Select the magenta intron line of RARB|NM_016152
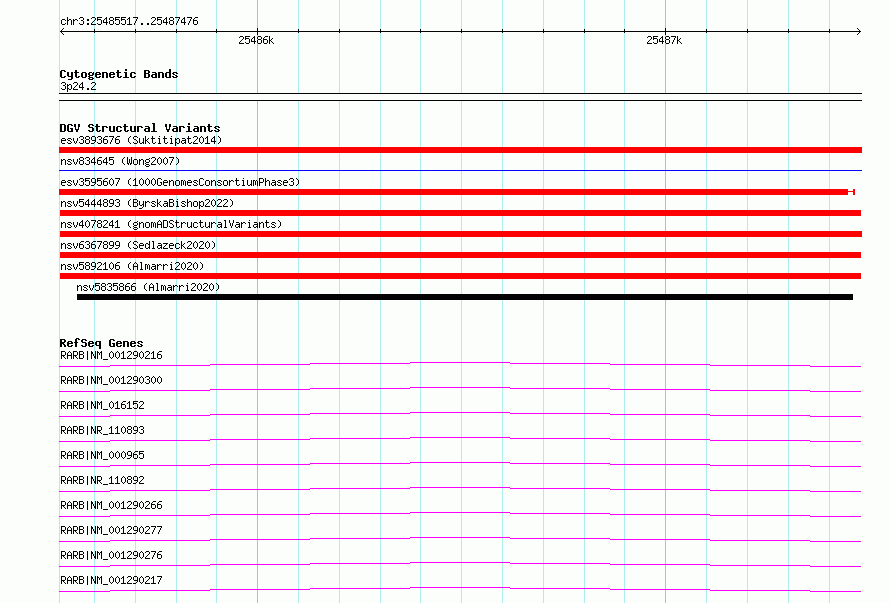 click(460, 414)
